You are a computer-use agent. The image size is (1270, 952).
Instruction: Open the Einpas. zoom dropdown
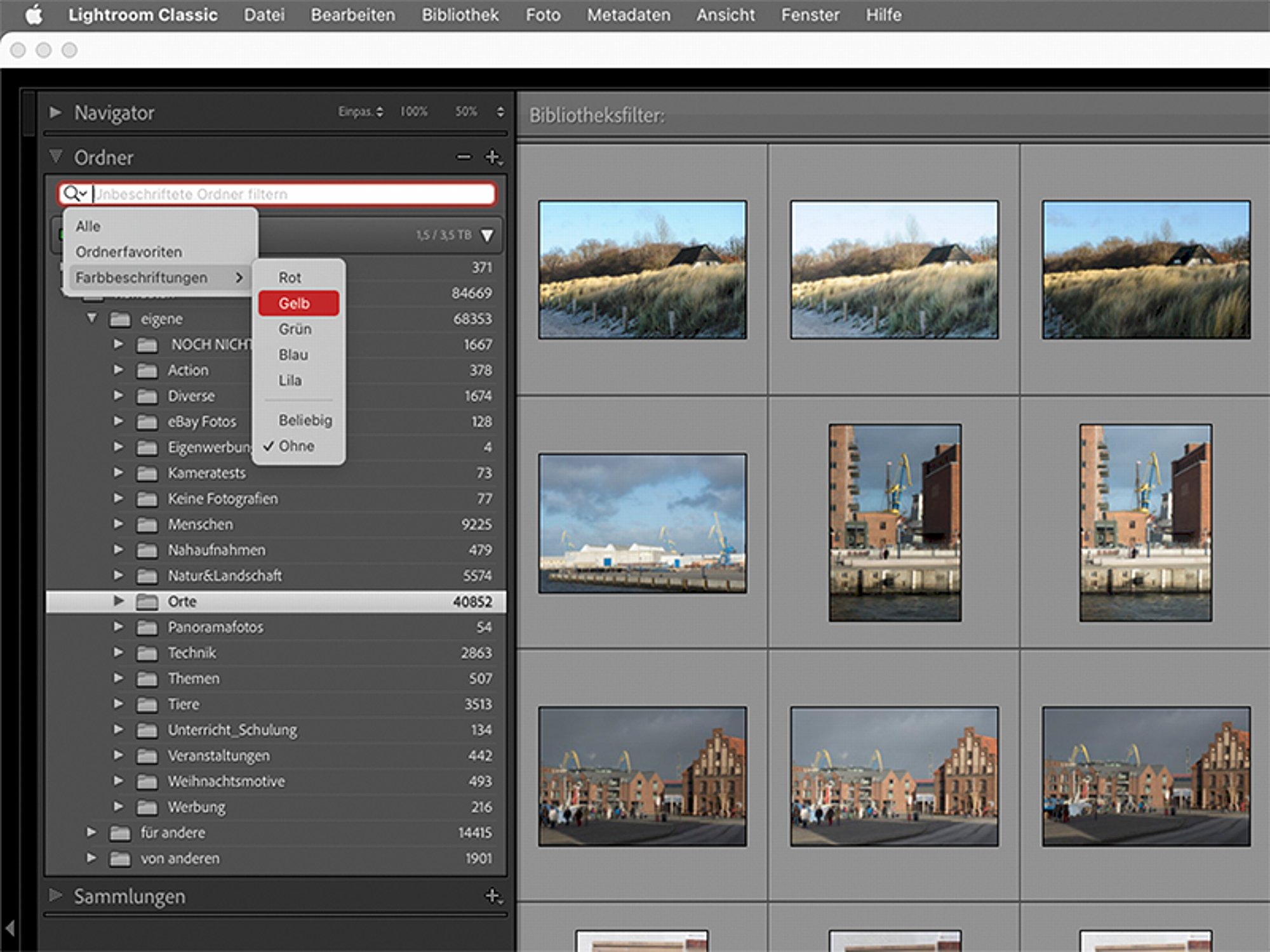tap(360, 112)
